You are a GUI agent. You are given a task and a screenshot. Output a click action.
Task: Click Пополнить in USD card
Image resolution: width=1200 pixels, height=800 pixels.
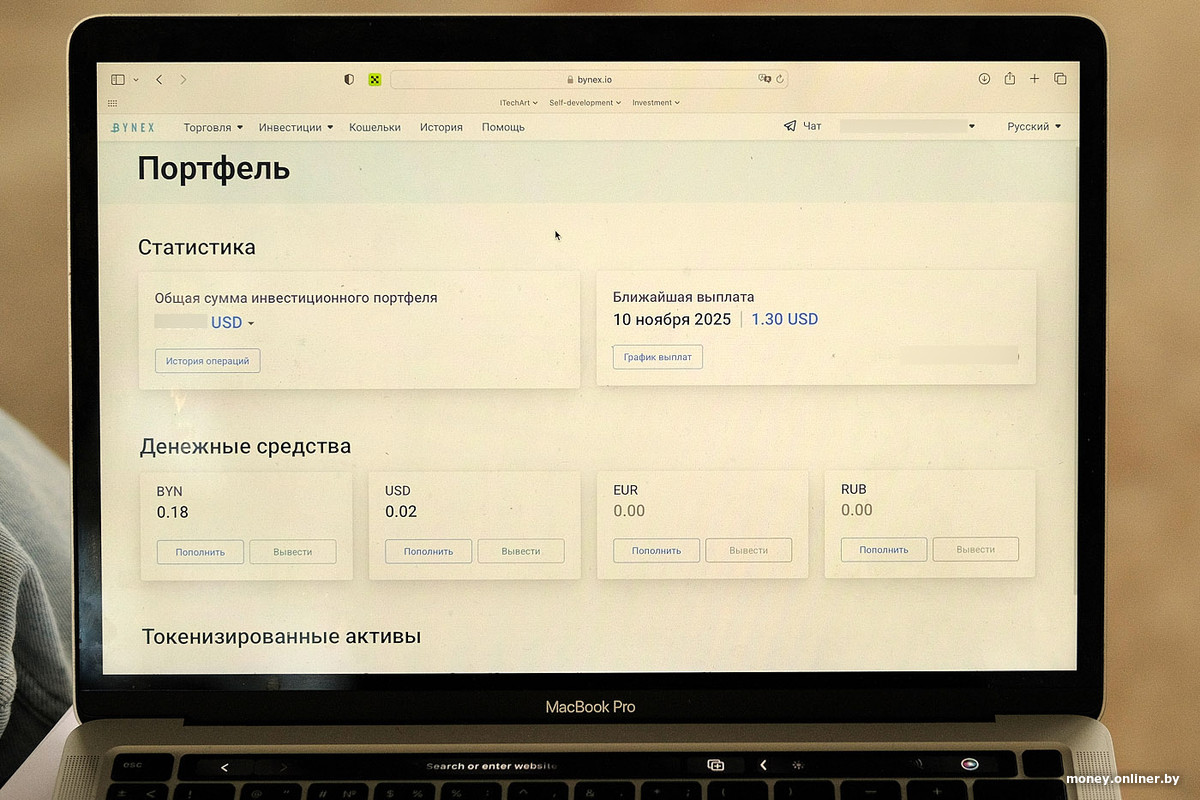(428, 551)
